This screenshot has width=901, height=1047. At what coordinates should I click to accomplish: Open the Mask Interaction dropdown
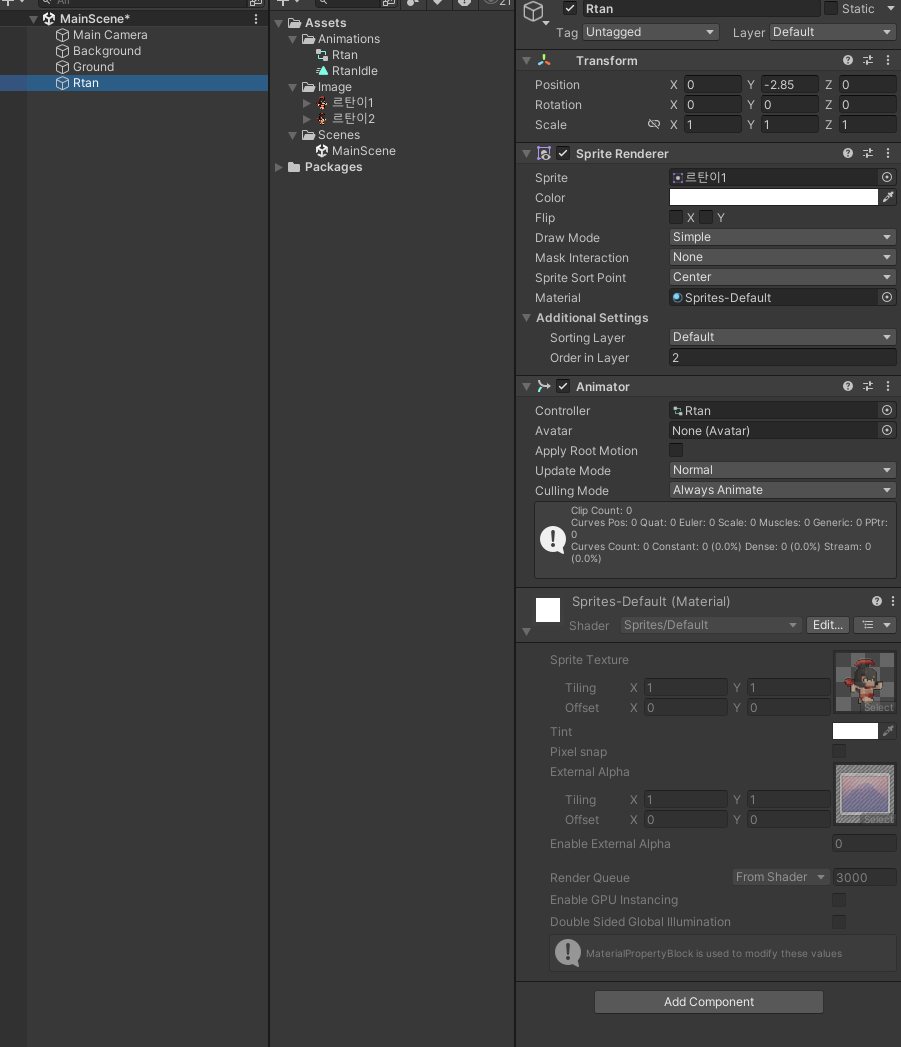click(782, 257)
